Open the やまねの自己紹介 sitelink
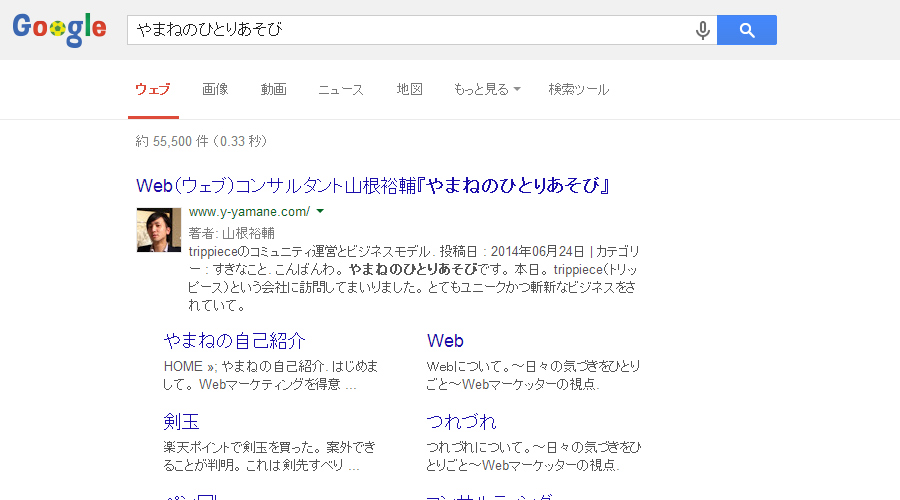 pyautogui.click(x=234, y=341)
